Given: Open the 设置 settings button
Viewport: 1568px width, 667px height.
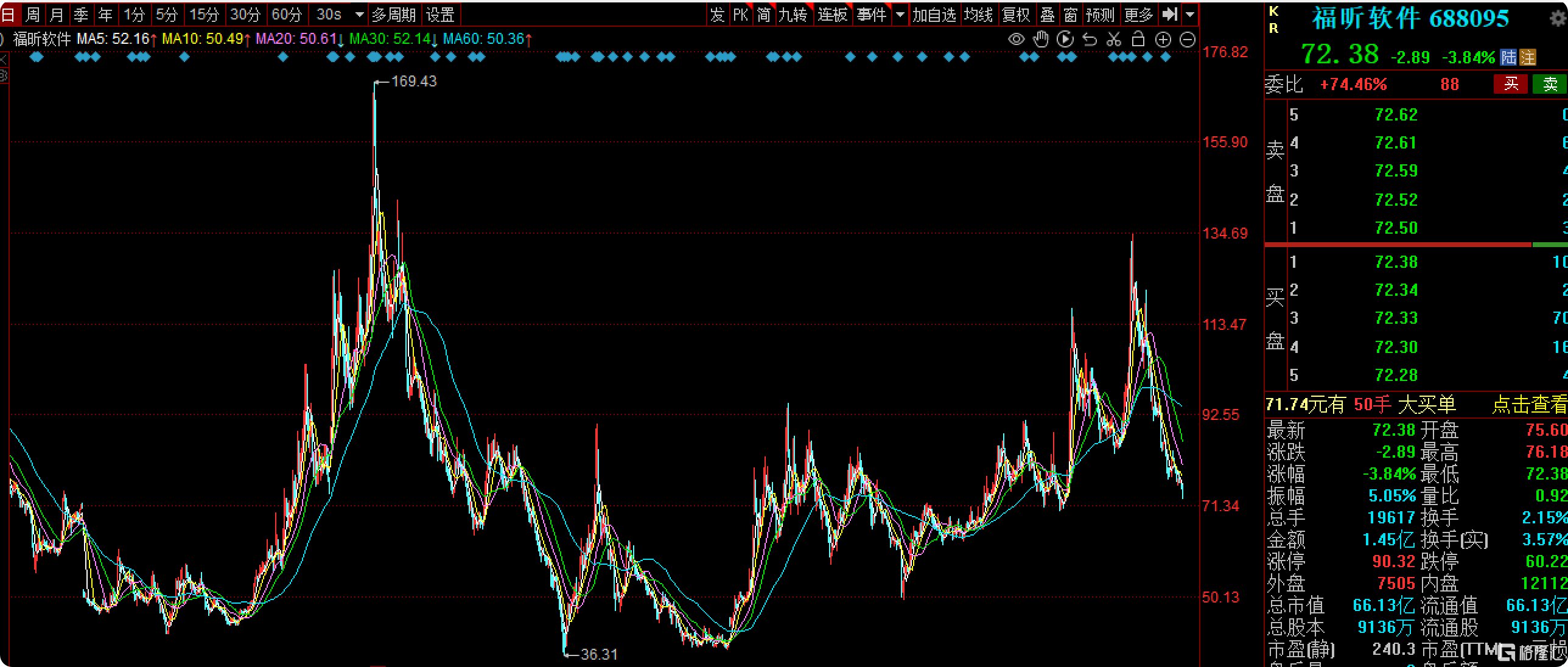Looking at the screenshot, I should tap(440, 14).
